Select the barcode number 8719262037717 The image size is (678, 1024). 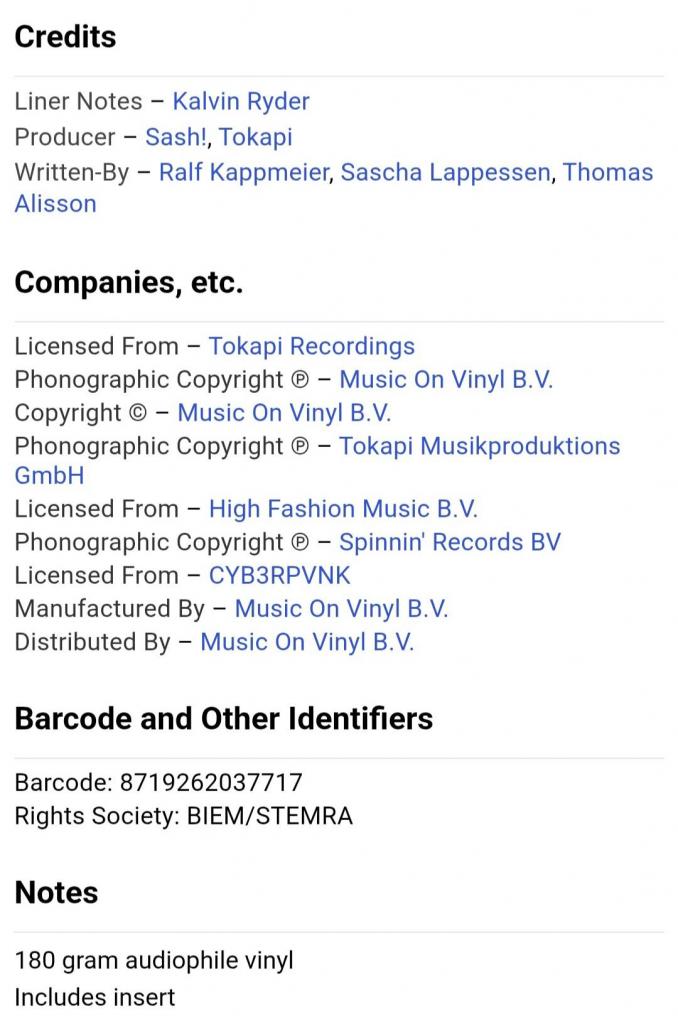211,782
